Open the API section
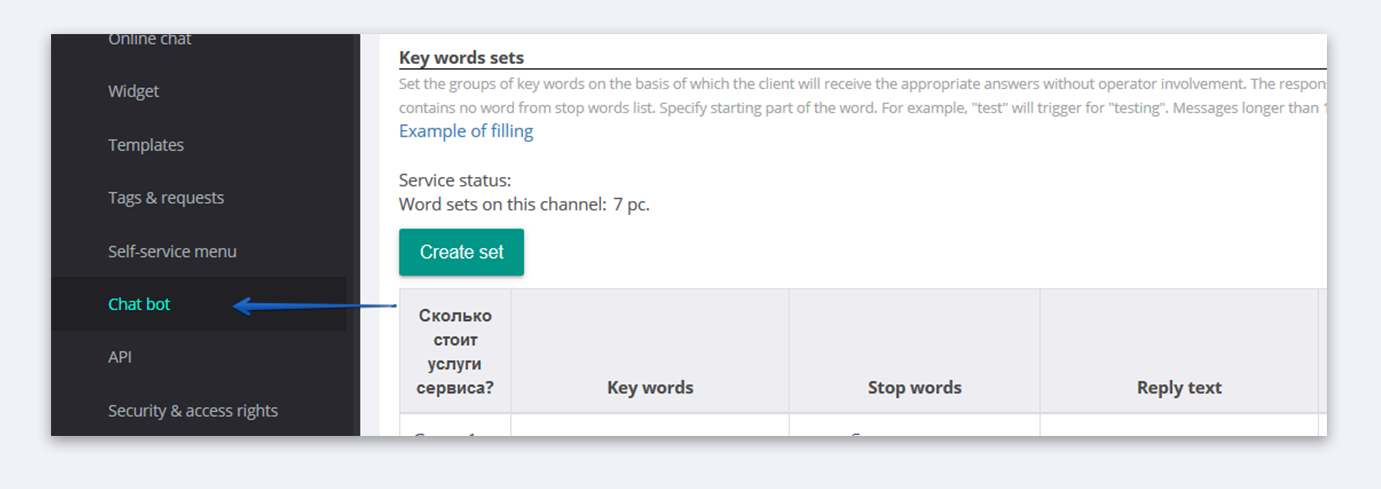The width and height of the screenshot is (1381, 489). [x=120, y=357]
